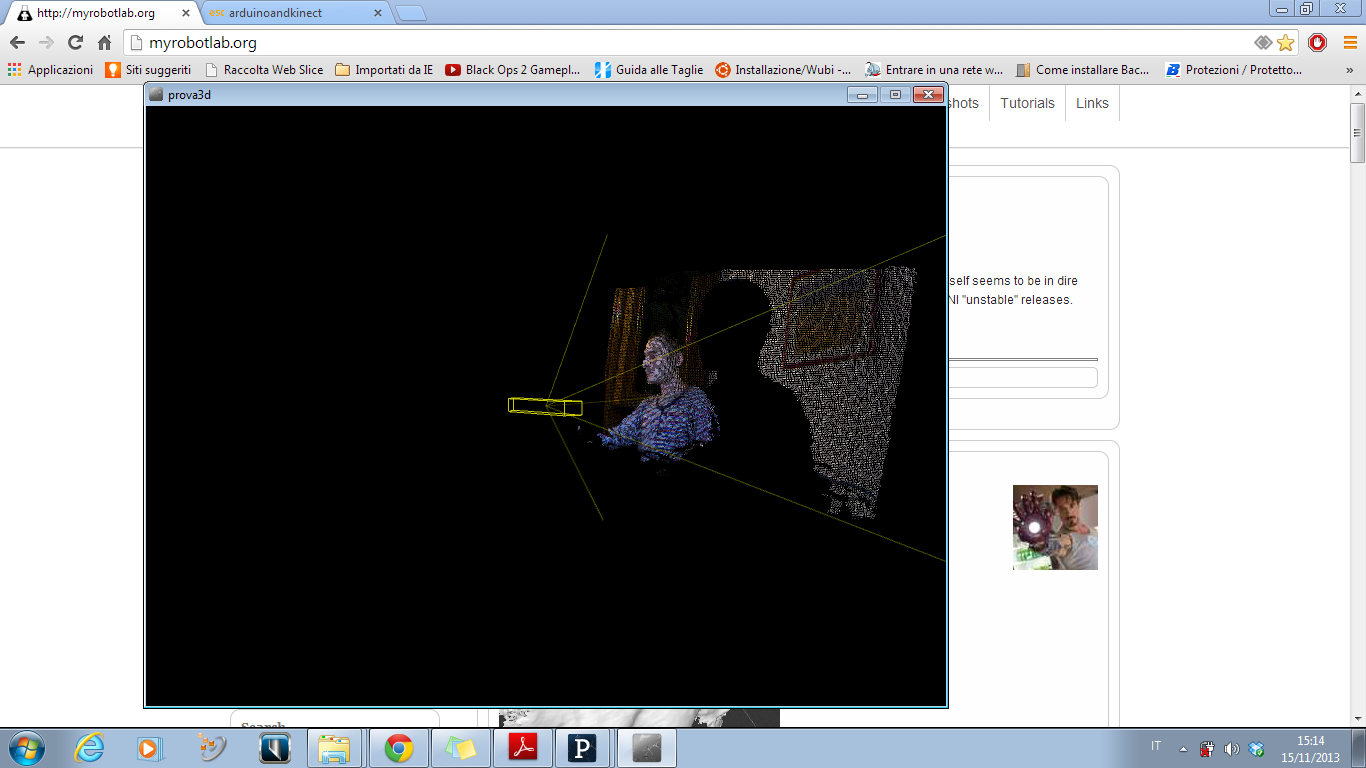This screenshot has height=768, width=1366.
Task: Open the Sticky Notes taskbar icon
Action: [461, 748]
